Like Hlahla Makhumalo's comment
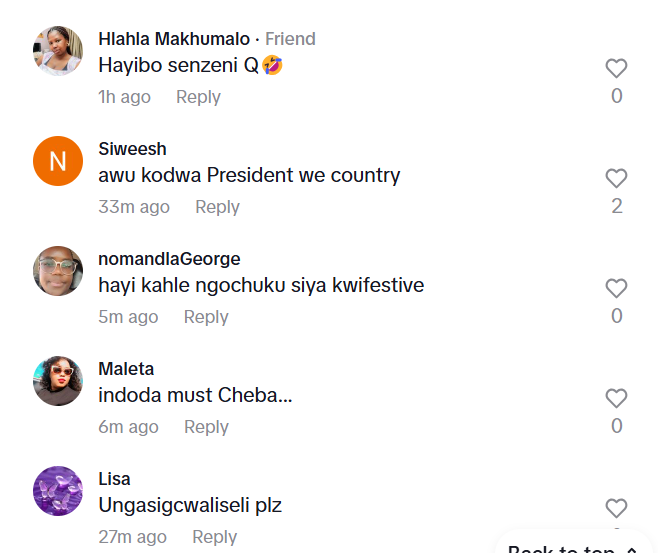Screen dimensions: 658x553 tap(616, 69)
